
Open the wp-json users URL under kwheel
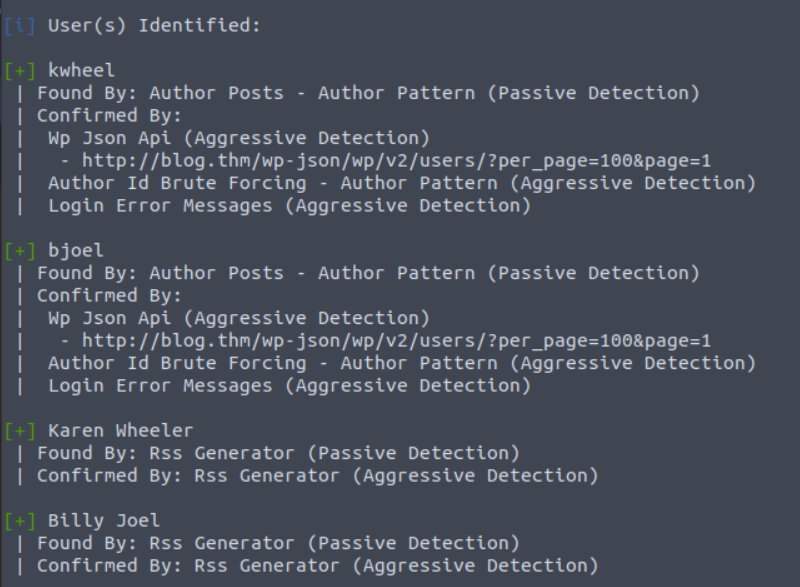[x=396, y=161]
